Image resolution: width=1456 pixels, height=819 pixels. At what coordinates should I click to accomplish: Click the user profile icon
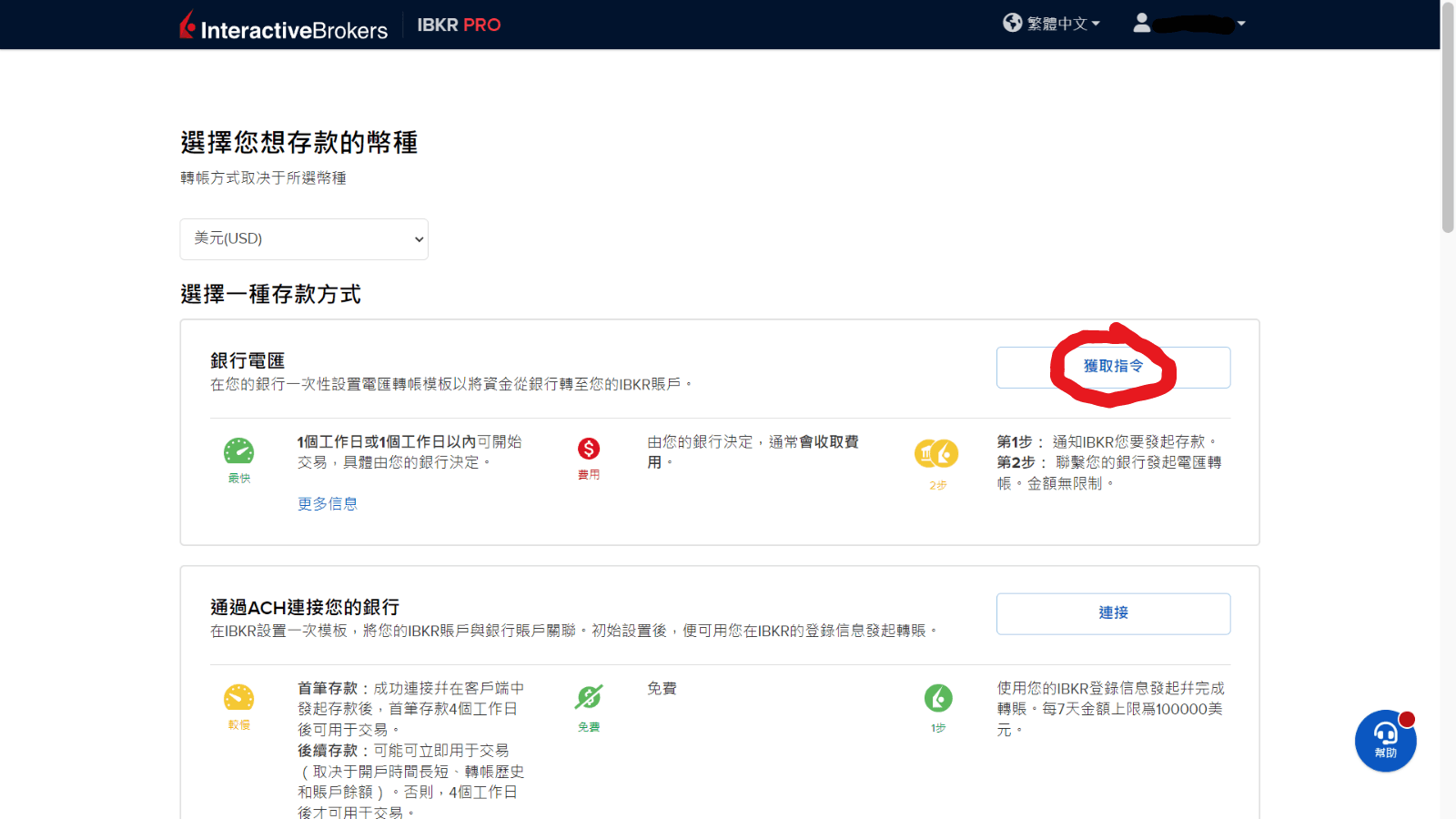click(x=1142, y=23)
